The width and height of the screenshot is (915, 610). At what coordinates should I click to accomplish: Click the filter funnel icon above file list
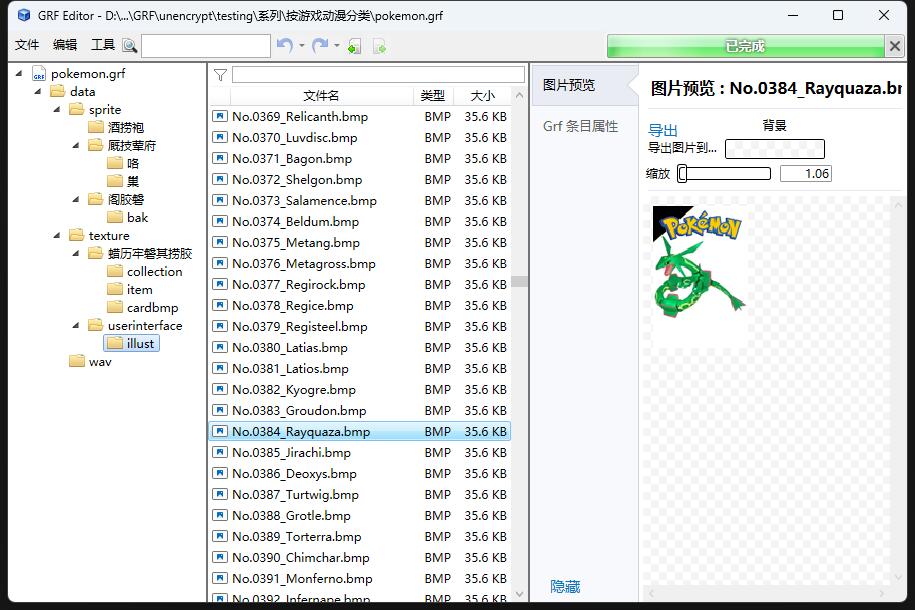tap(220, 75)
